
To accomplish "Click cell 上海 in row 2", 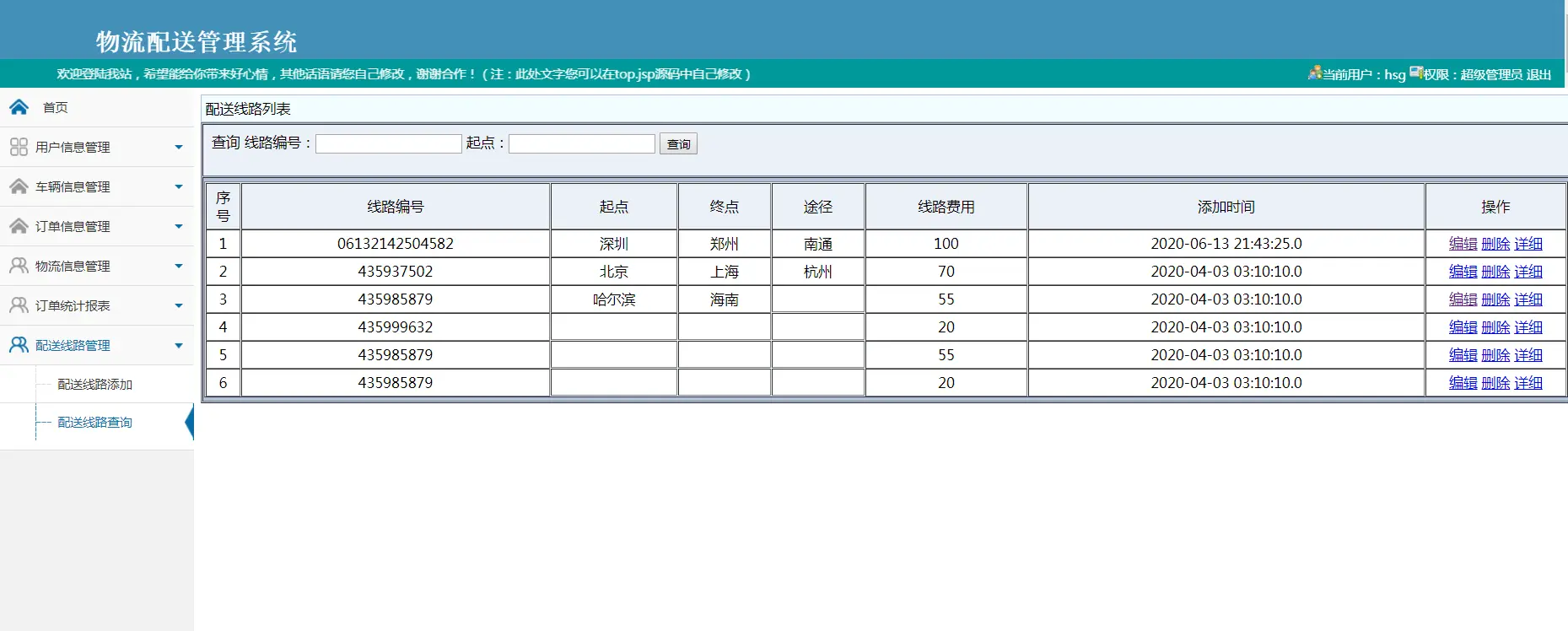I will coord(725,272).
